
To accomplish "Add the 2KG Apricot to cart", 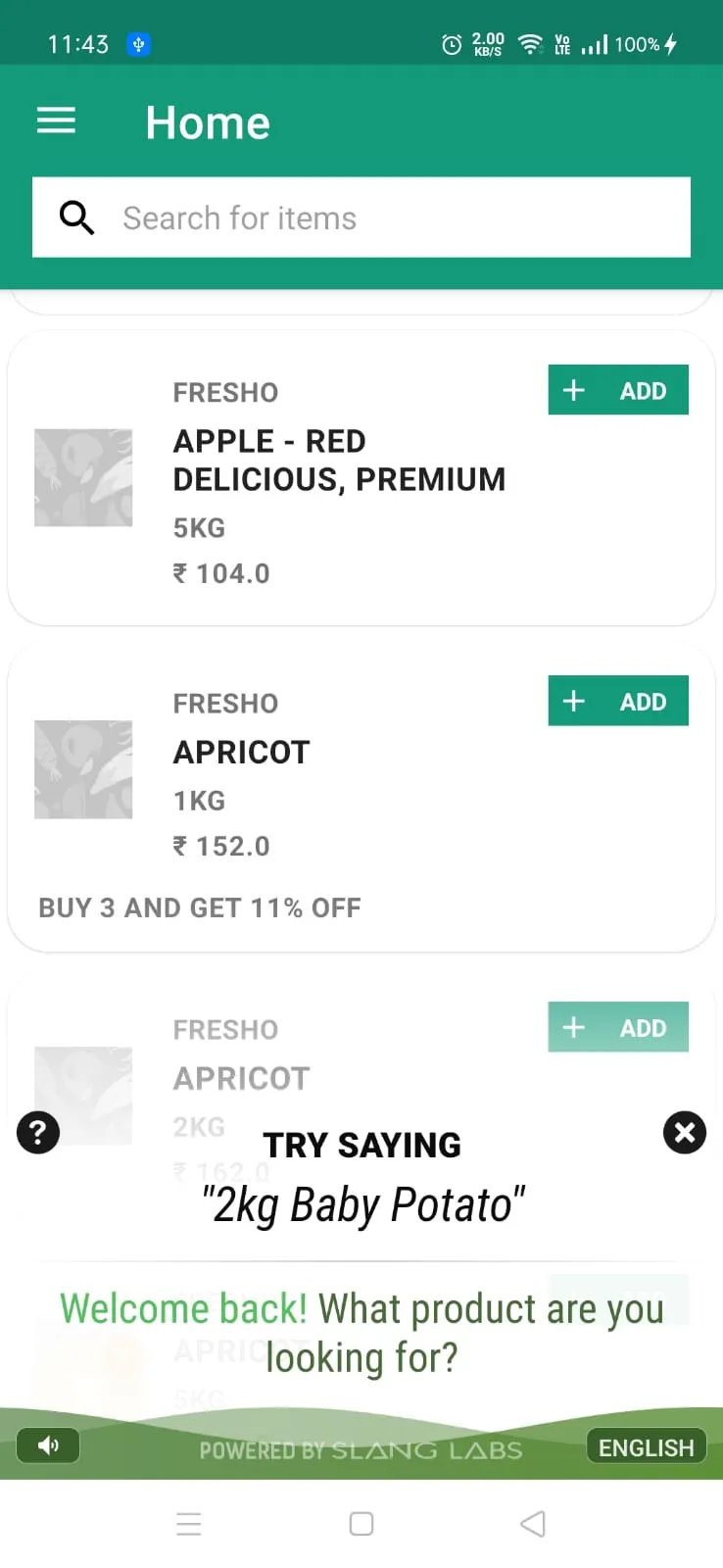I will (x=618, y=1027).
